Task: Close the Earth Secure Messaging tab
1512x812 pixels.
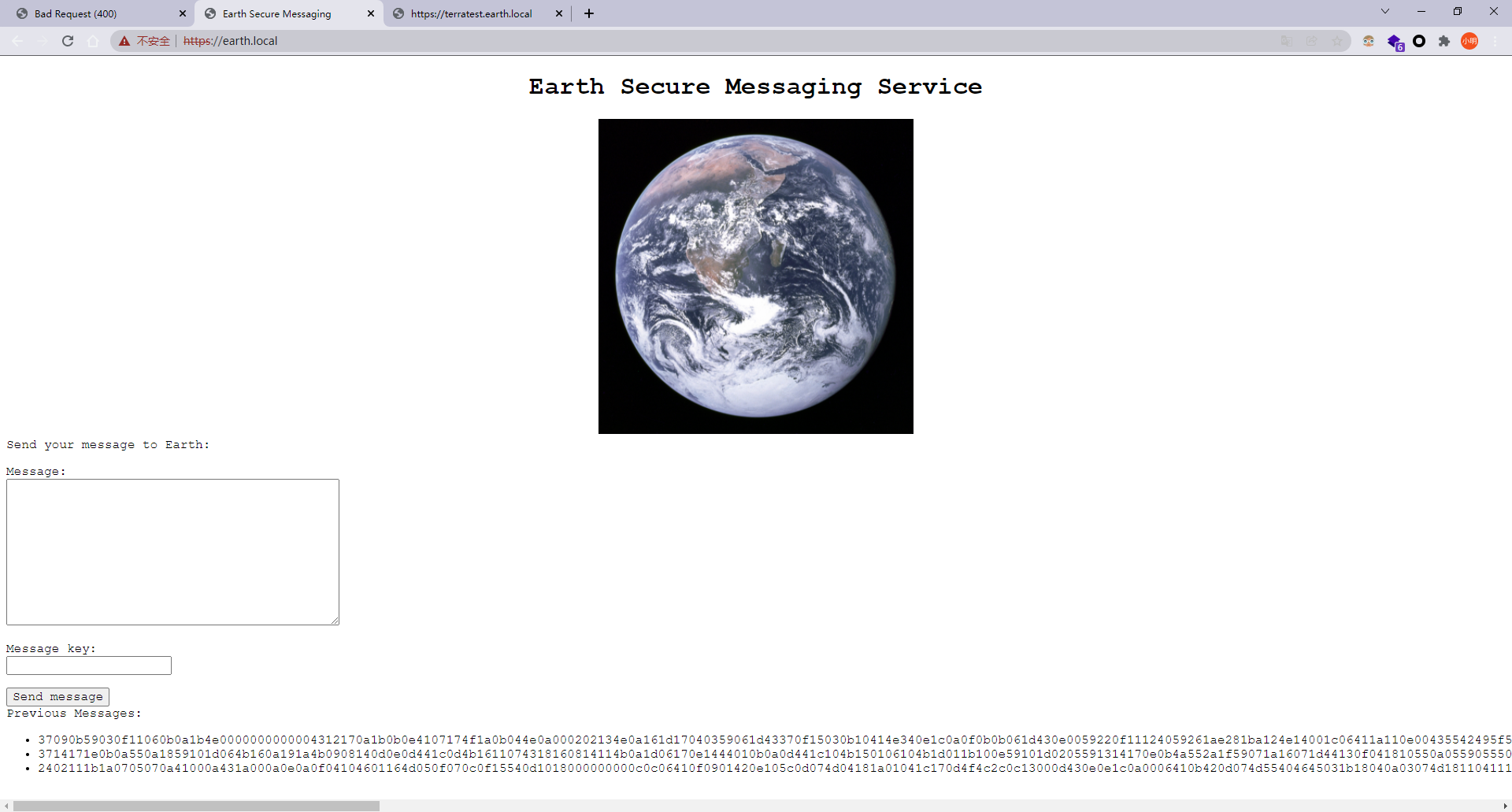Action: [371, 13]
